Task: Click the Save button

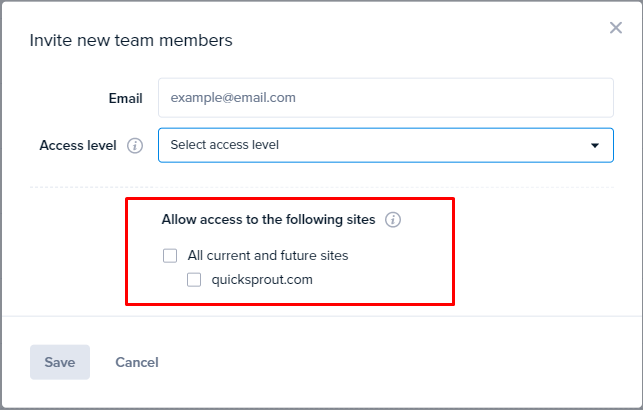Action: [x=60, y=362]
